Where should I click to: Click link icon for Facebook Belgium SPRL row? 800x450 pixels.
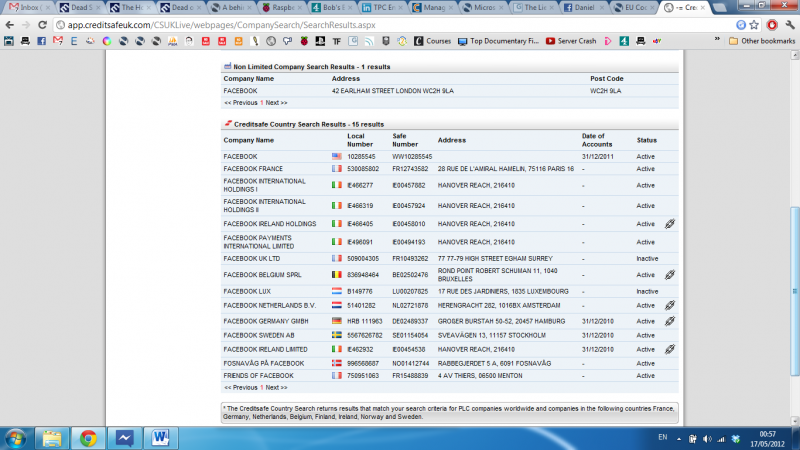point(670,274)
